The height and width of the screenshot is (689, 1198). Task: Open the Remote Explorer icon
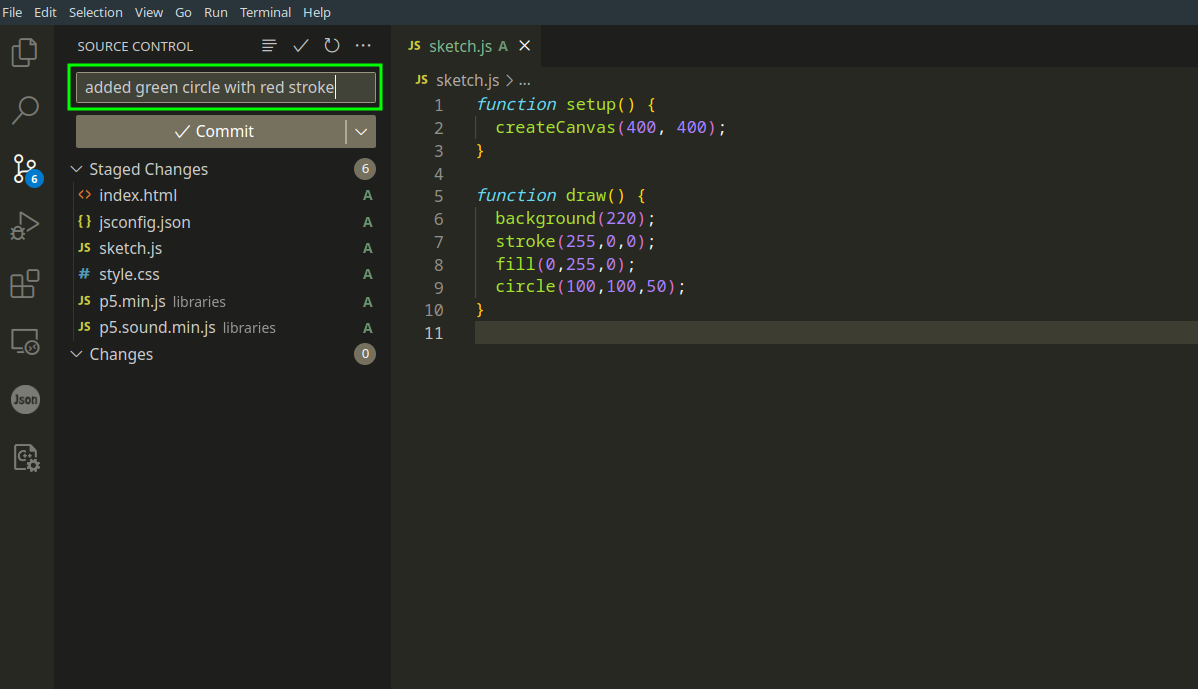25,342
